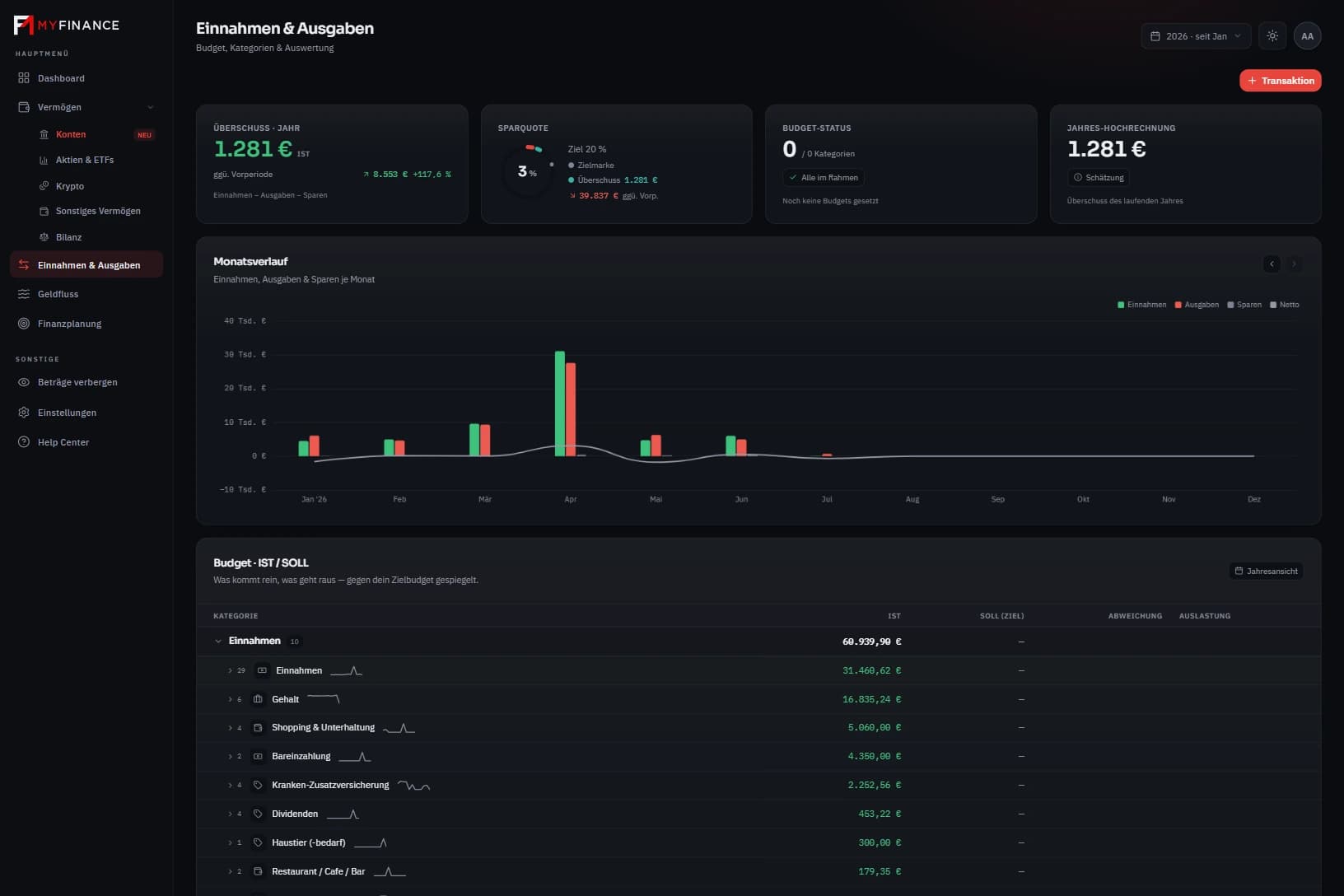Viewport: 1344px width, 896px height.
Task: Toggle Einnahmen series in chart legend
Action: 1141,305
